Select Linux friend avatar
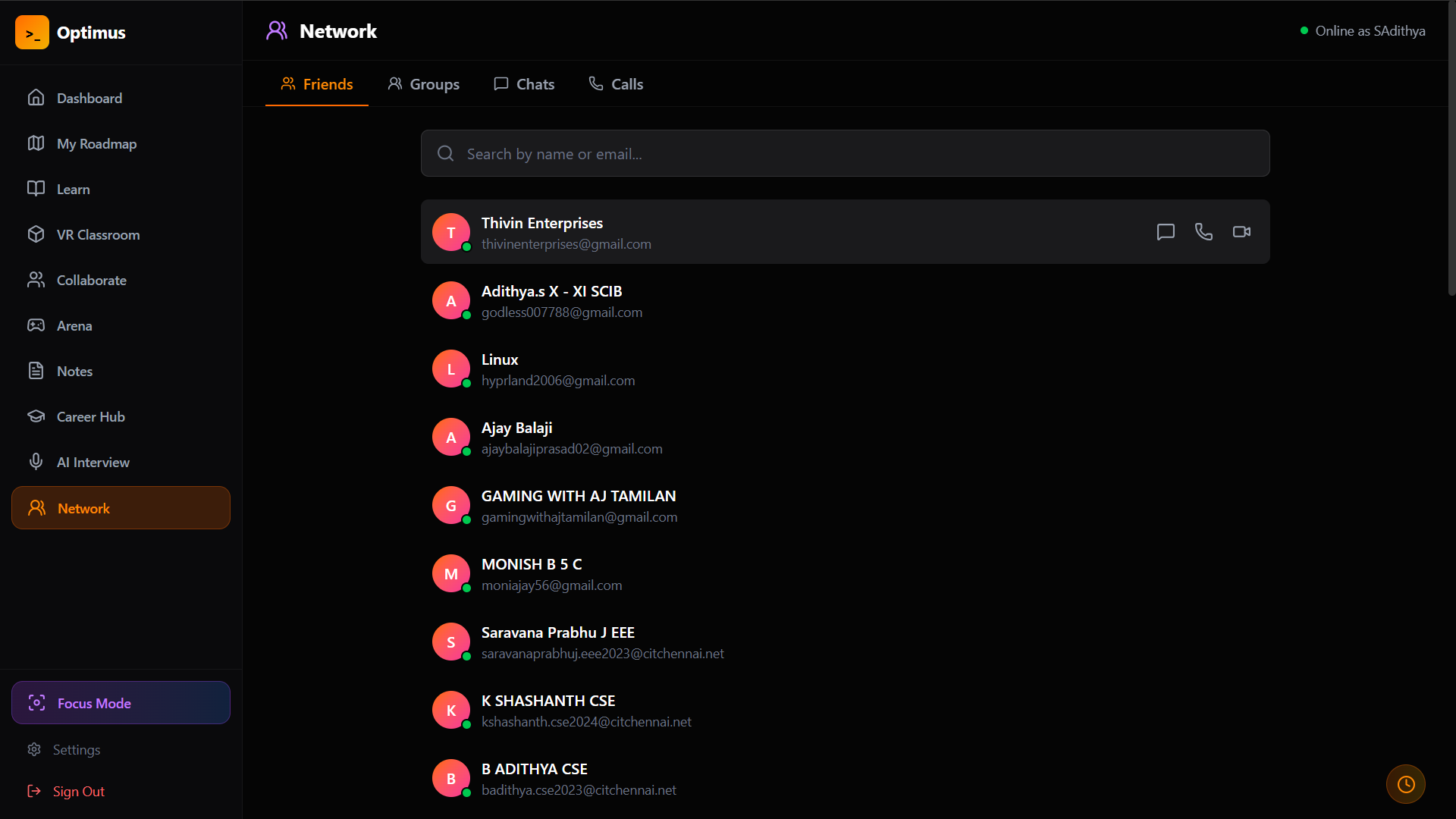This screenshot has height=819, width=1456. coord(451,369)
